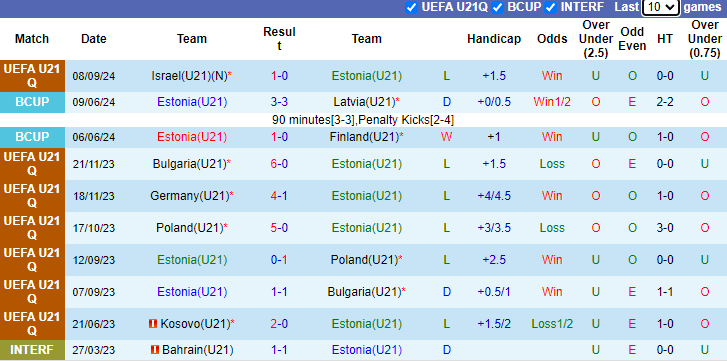Viewport: 727px width, 361px height.
Task: Uncheck the BCUP filter checkbox
Action: (497, 7)
